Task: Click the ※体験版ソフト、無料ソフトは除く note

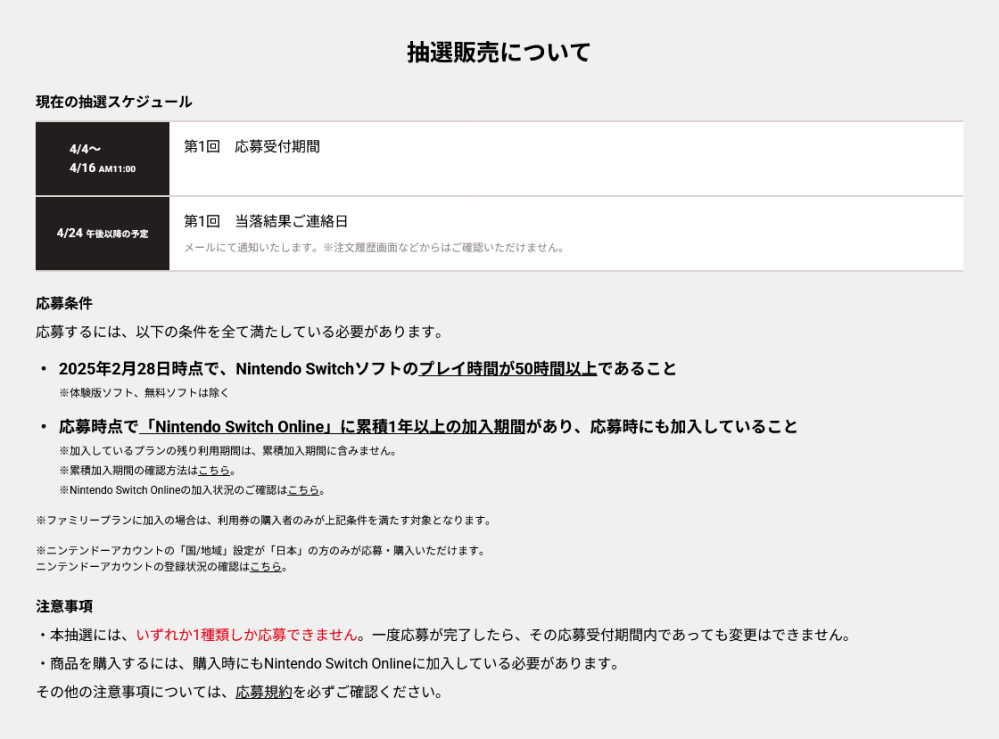Action: [144, 393]
